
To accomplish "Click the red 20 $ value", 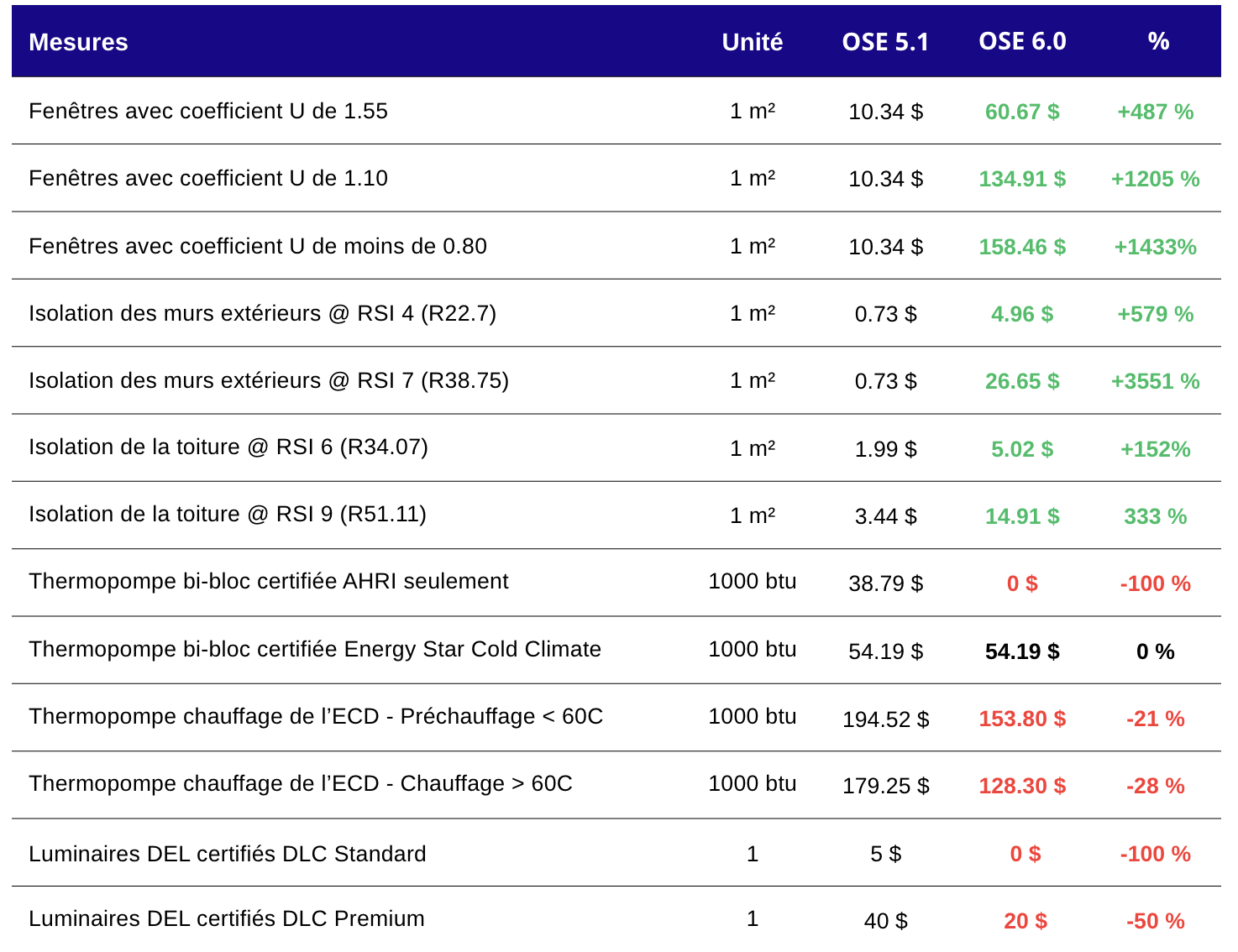I will point(1025,921).
